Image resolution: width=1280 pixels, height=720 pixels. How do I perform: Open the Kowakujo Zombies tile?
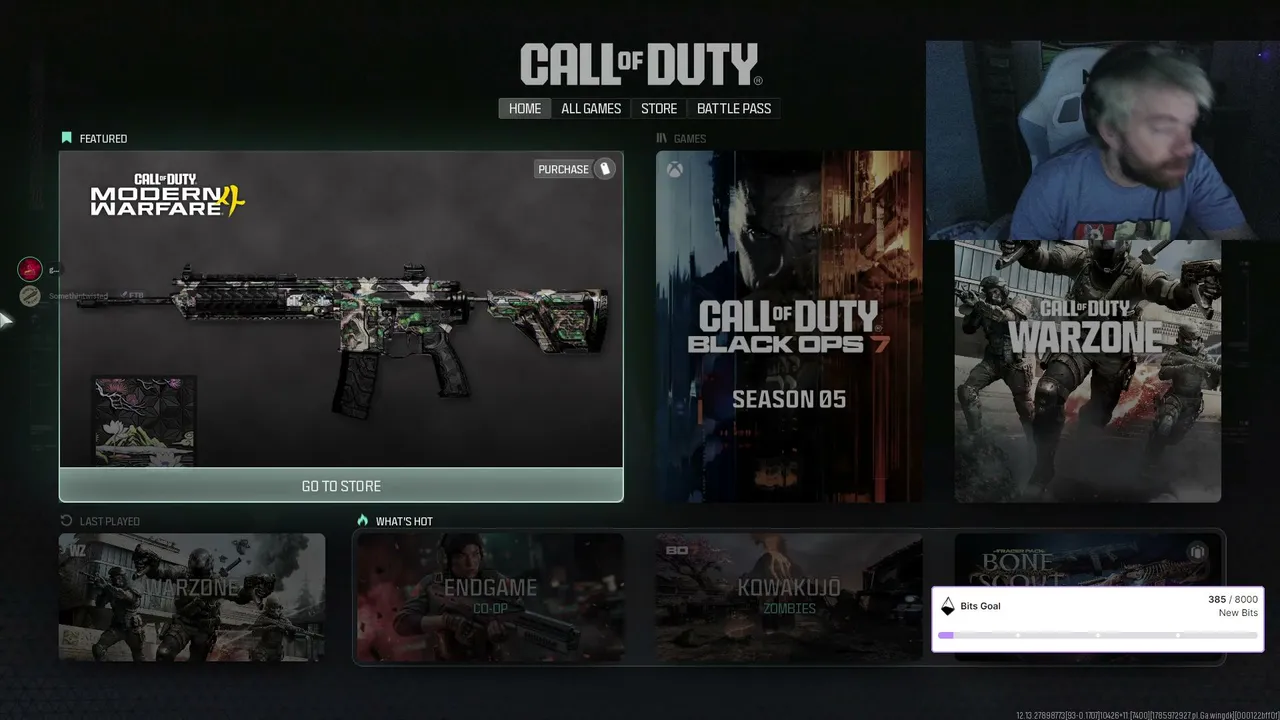(x=789, y=597)
